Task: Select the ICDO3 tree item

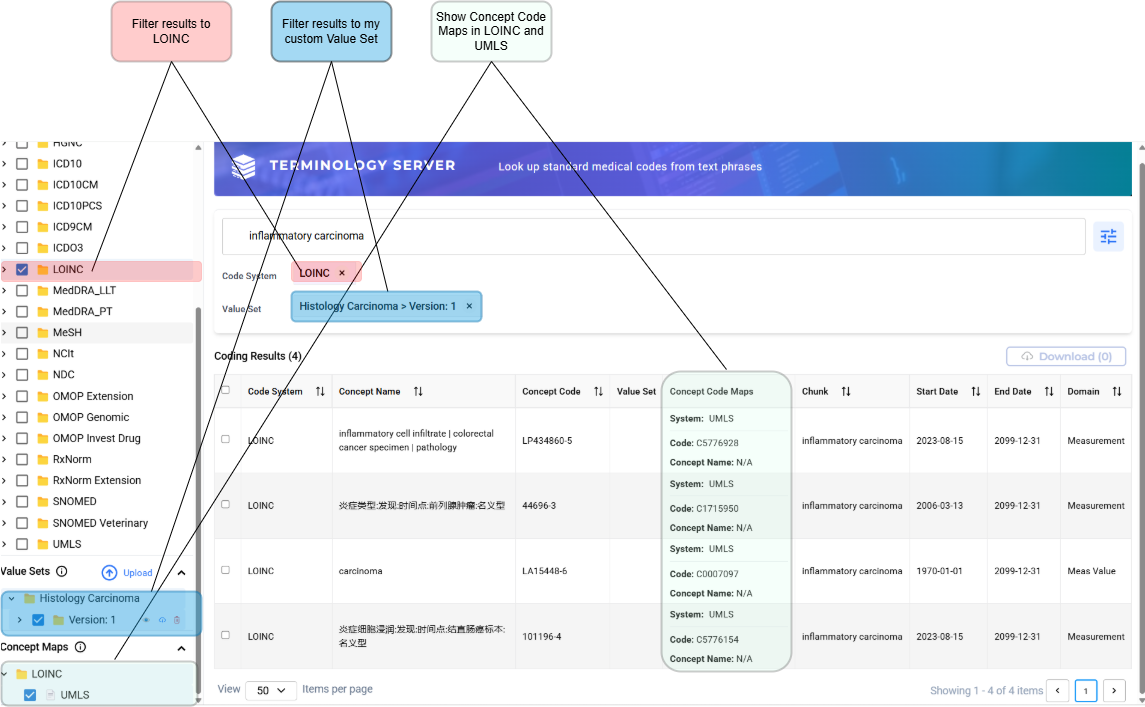Action: [68, 248]
